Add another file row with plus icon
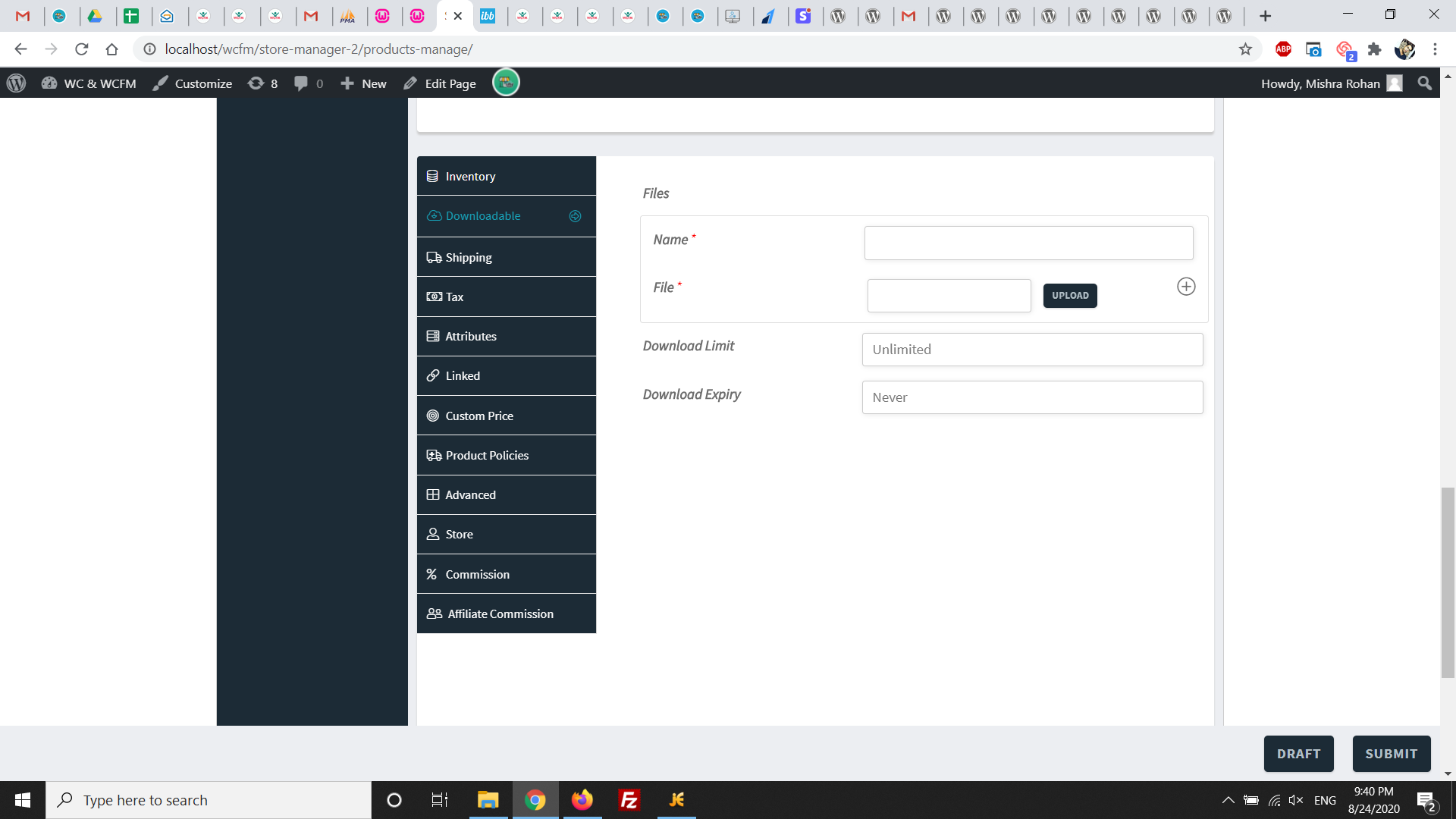Image resolution: width=1456 pixels, height=819 pixels. (x=1186, y=287)
